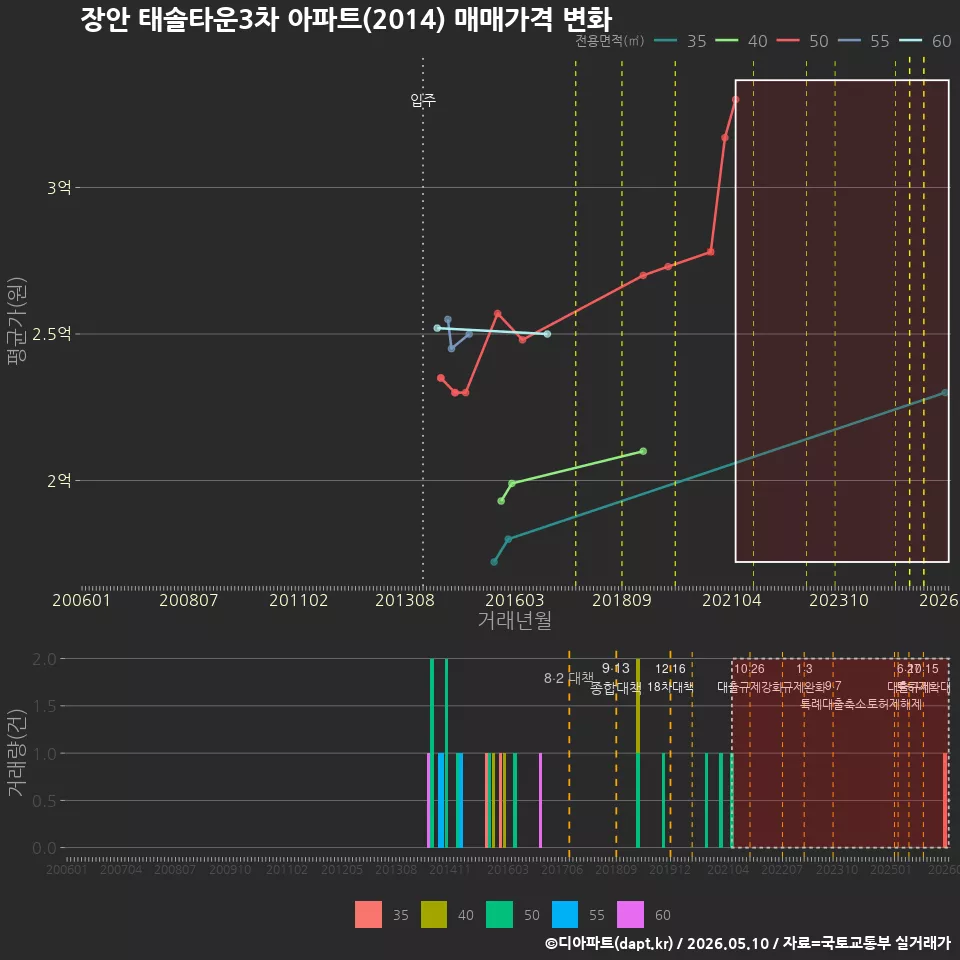Click the '8·2 대책' policy marker label
Image resolution: width=960 pixels, height=960 pixels.
569,678
